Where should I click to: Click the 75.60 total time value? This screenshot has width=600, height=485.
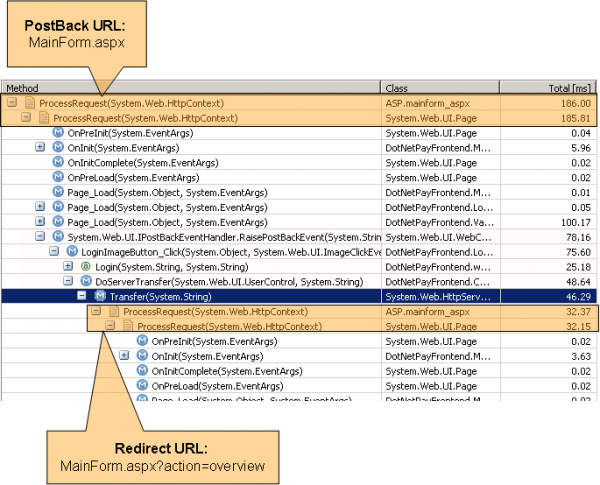(578, 252)
